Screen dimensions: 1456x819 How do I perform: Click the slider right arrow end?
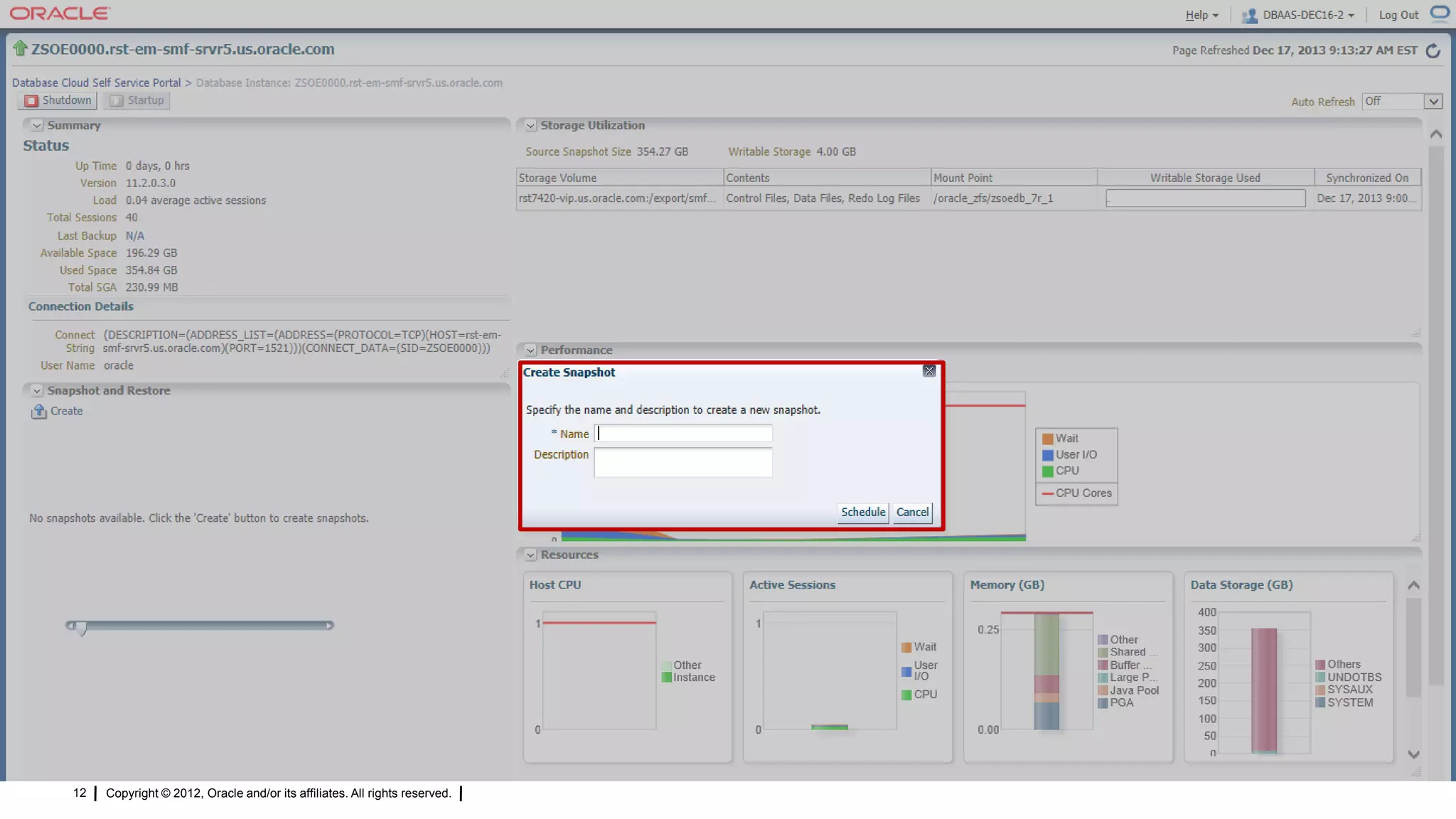[x=329, y=626]
